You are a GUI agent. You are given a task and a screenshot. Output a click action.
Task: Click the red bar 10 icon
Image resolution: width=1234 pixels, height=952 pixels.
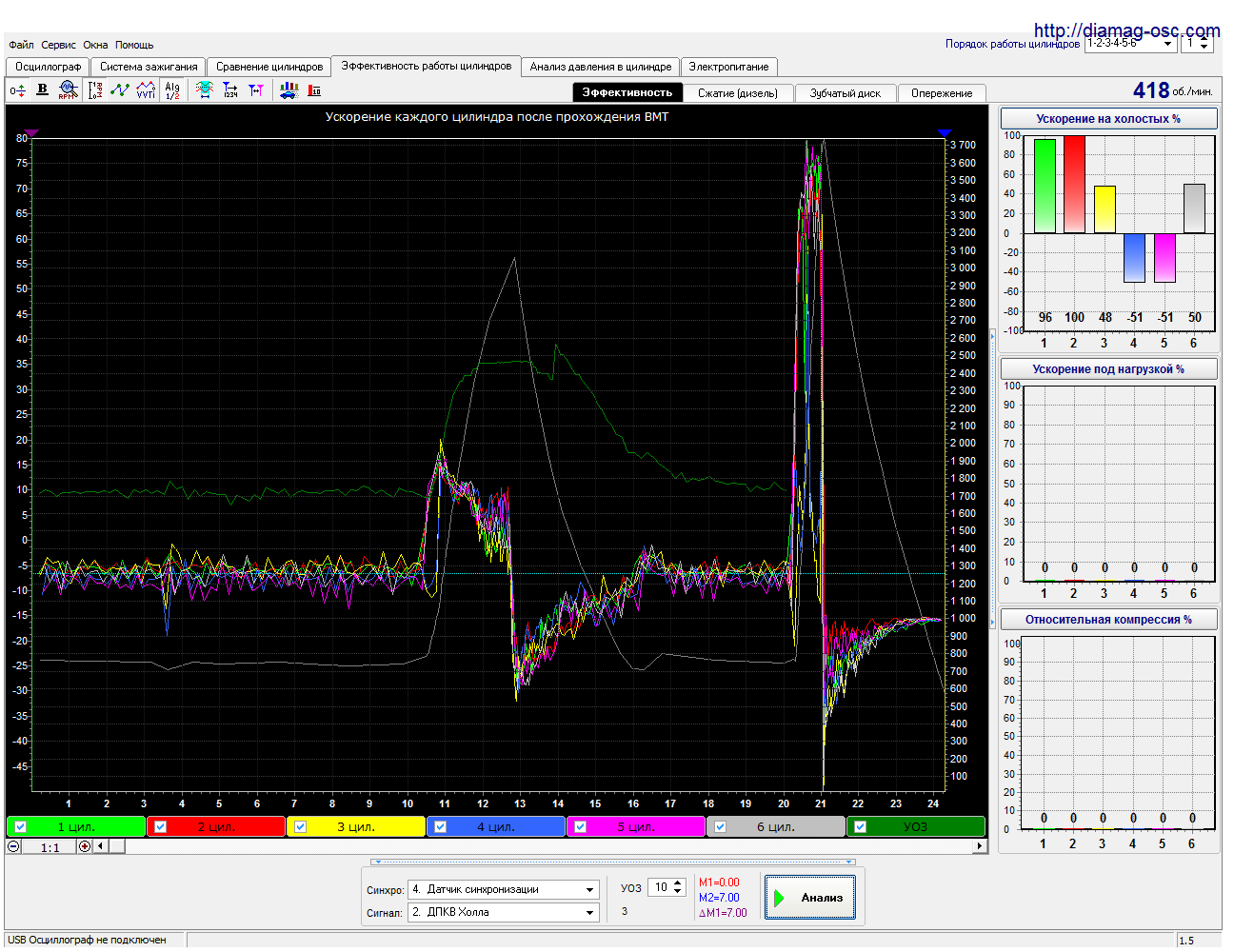point(314,90)
